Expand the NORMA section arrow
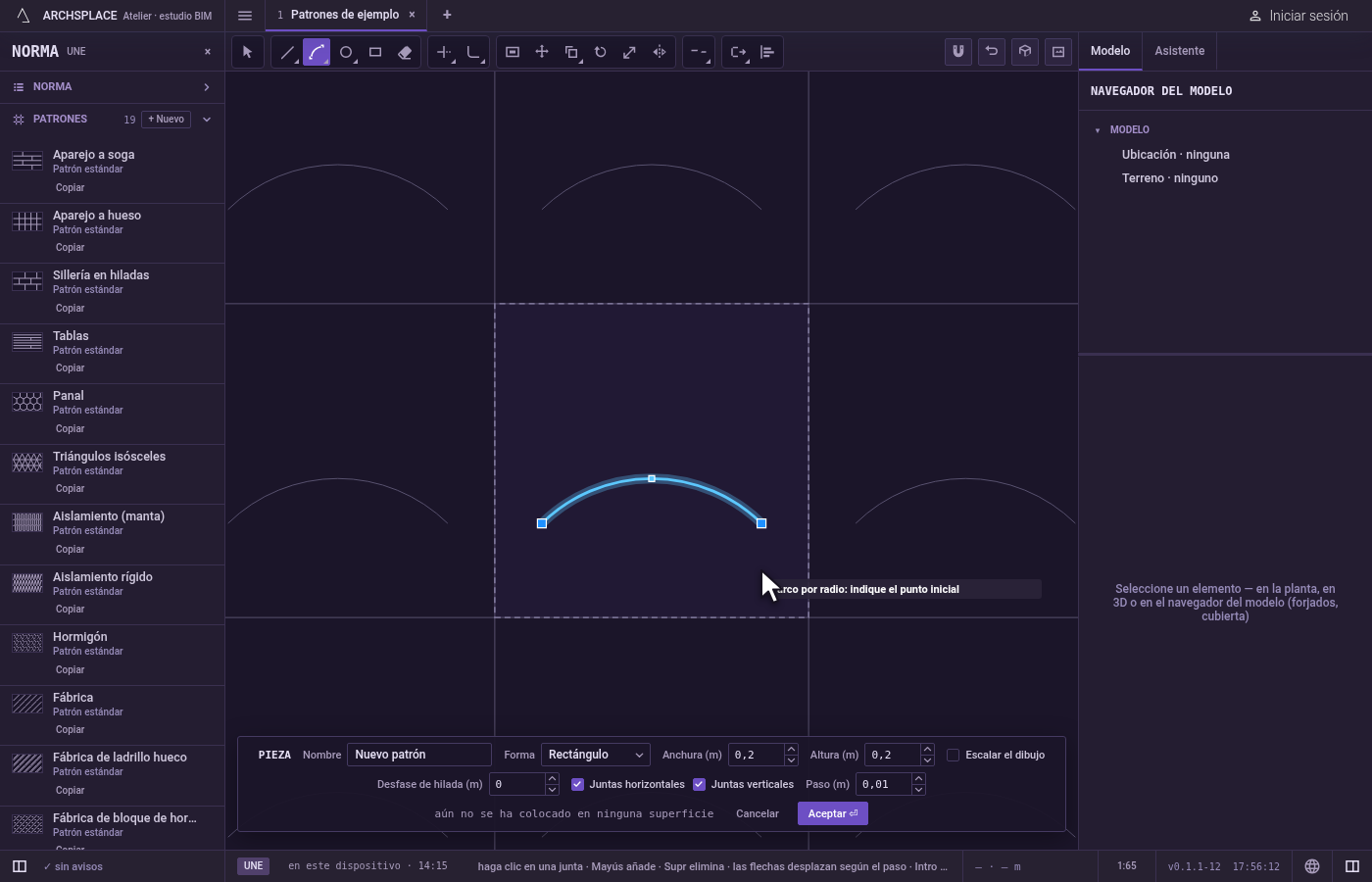The image size is (1372, 882). pos(207,87)
